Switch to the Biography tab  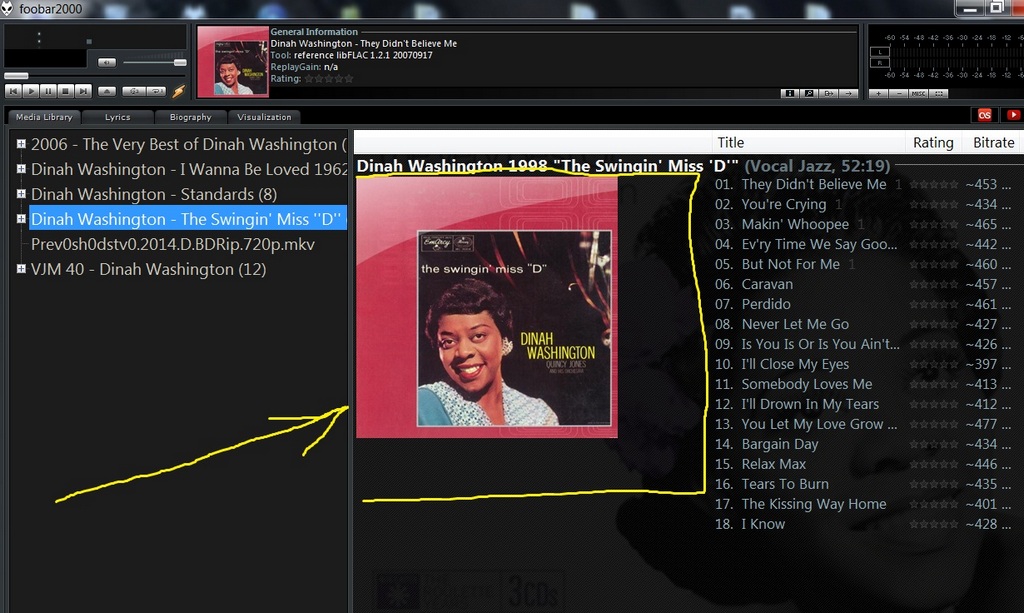pos(190,117)
